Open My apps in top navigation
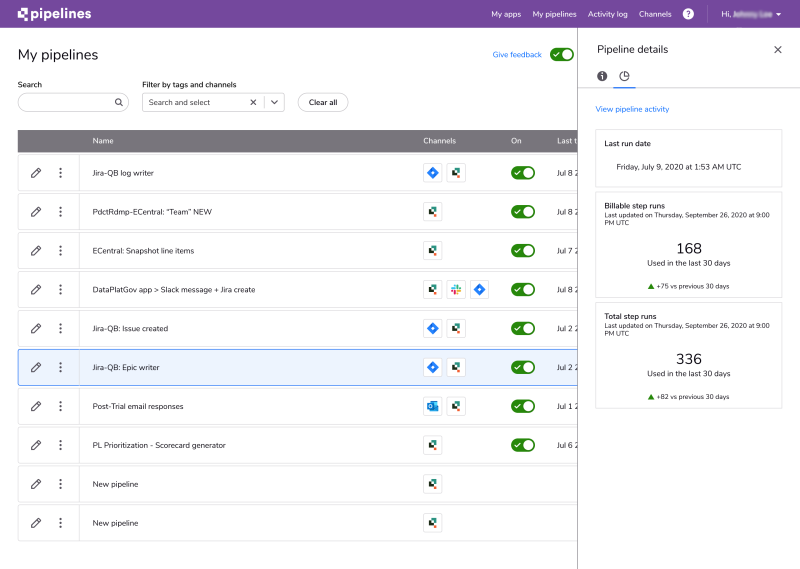This screenshot has width=800, height=569. 506,14
